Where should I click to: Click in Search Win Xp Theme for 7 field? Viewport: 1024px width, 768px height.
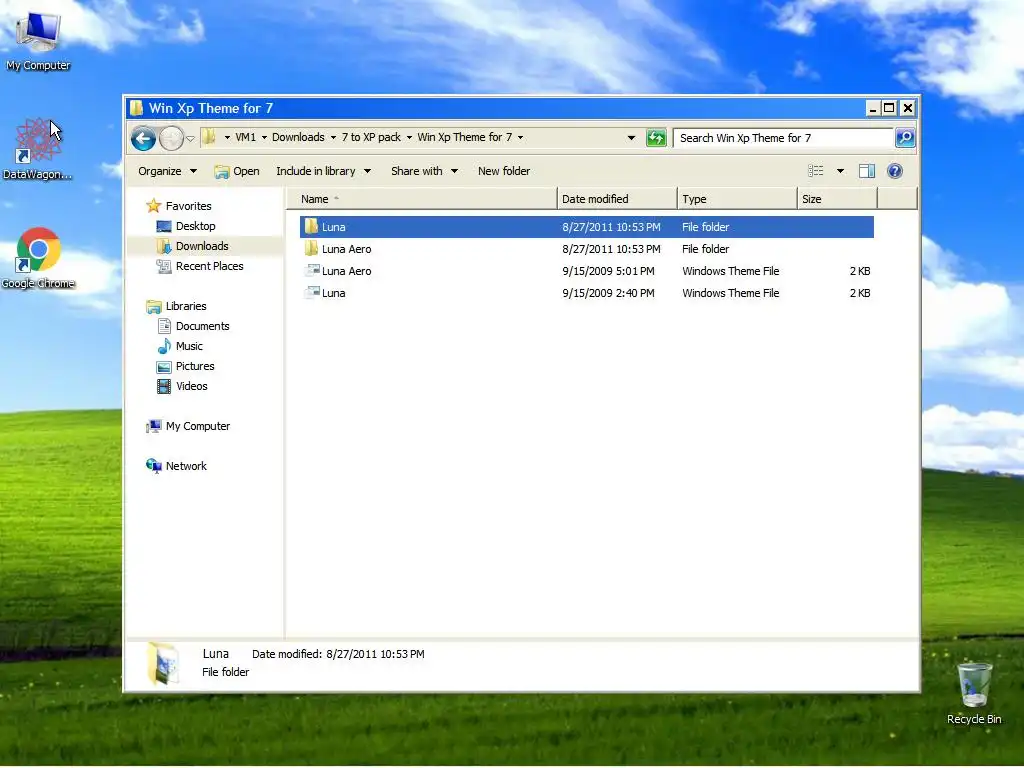pos(782,138)
